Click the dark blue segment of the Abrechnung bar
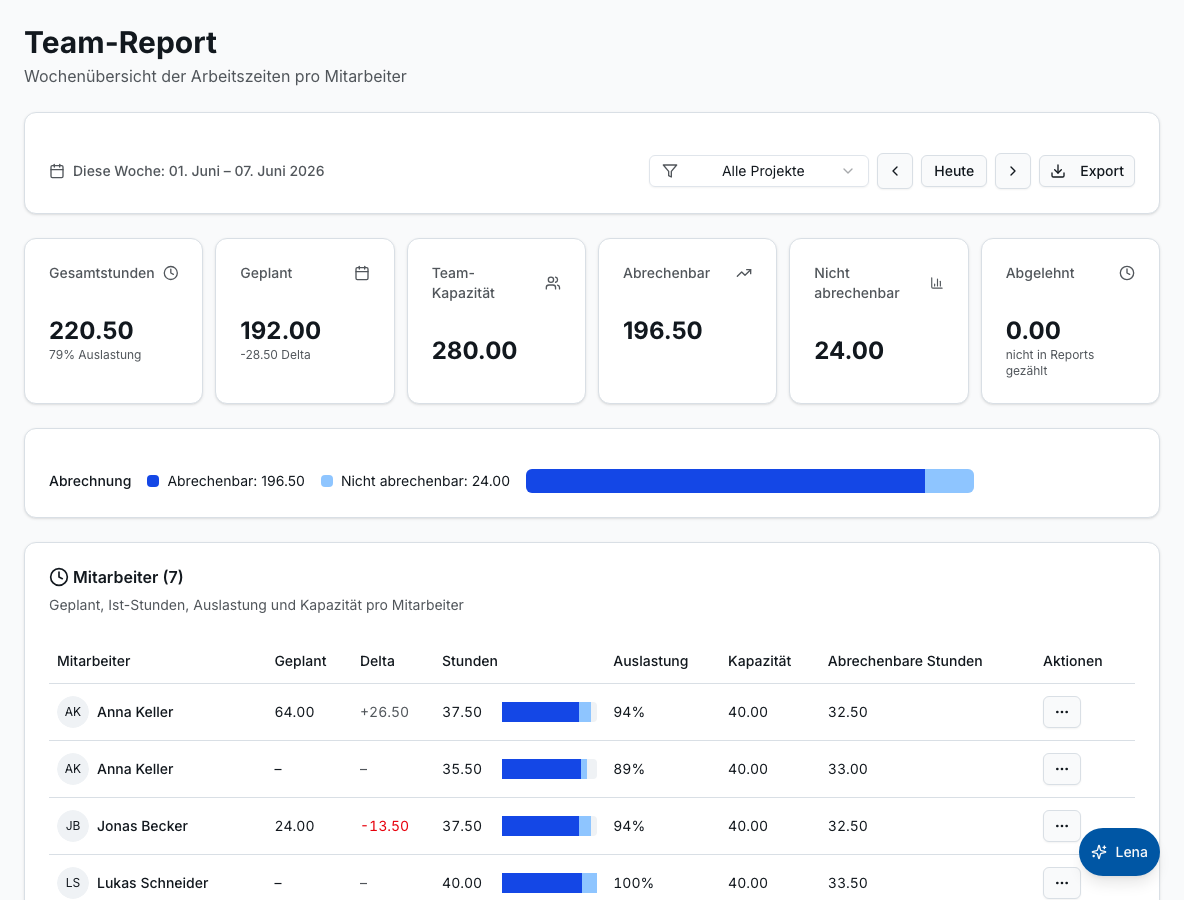This screenshot has width=1184, height=900. pos(725,481)
